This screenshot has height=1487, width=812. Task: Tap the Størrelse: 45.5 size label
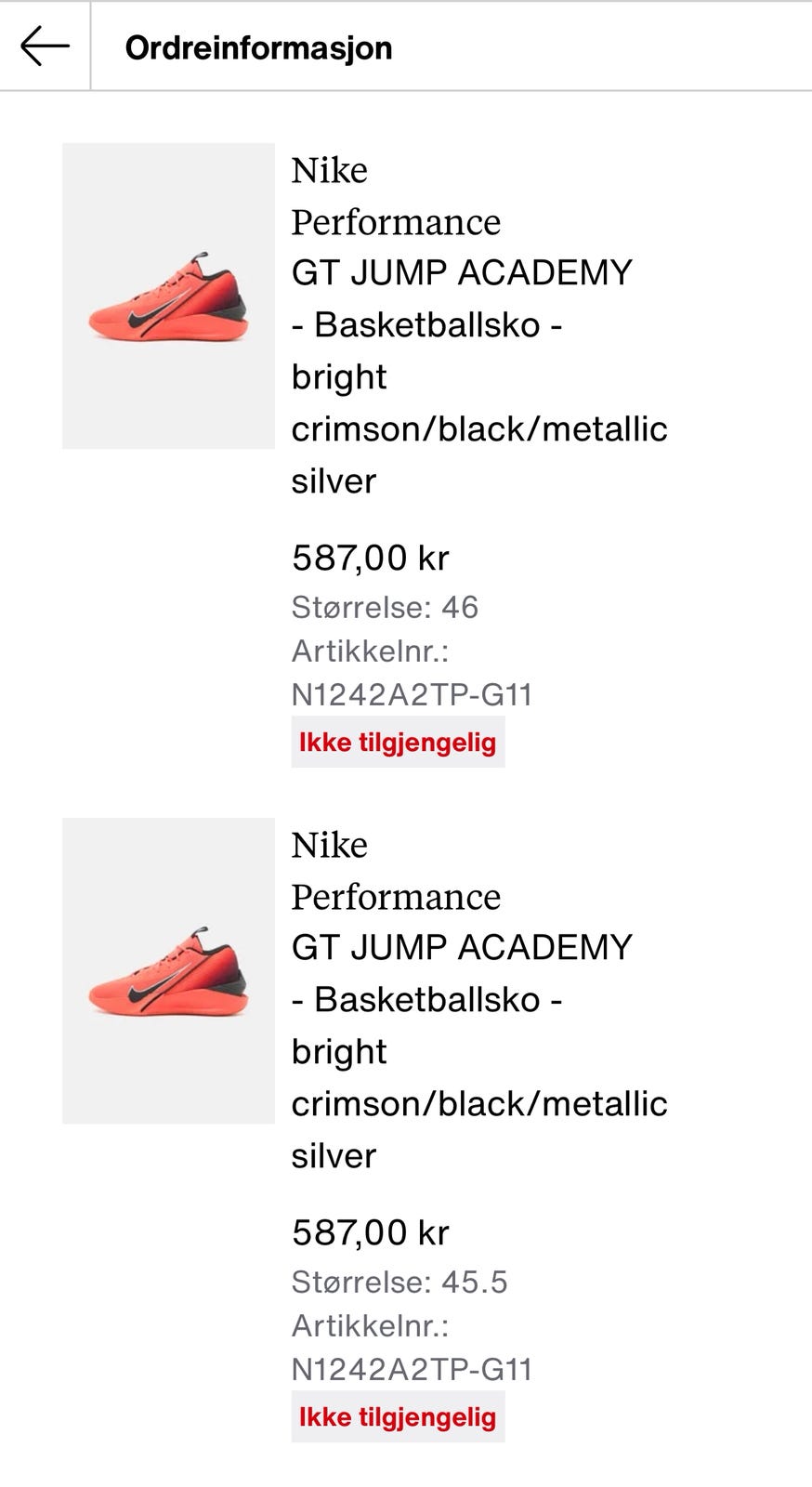[x=399, y=1282]
